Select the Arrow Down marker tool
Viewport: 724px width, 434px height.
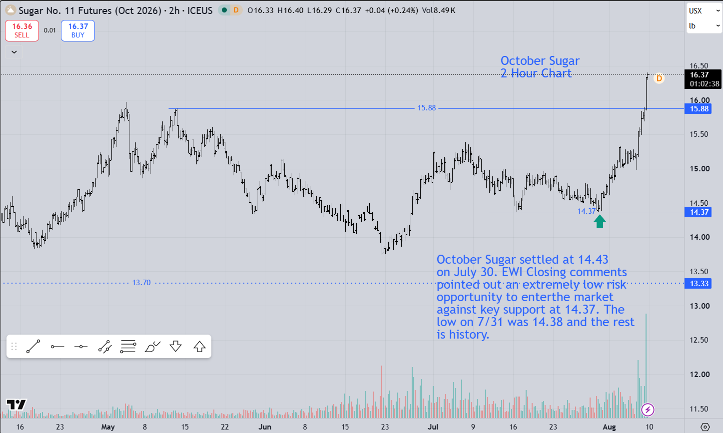[176, 346]
